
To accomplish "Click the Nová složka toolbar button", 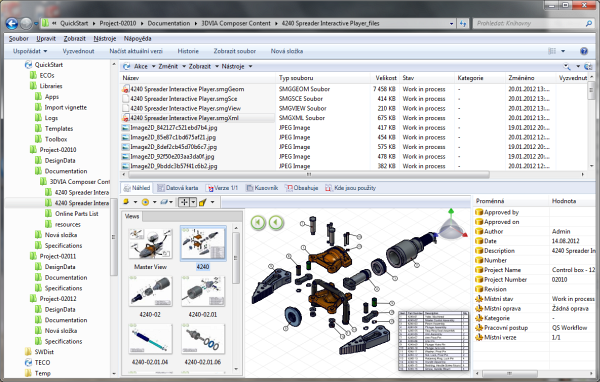I will (287, 51).
